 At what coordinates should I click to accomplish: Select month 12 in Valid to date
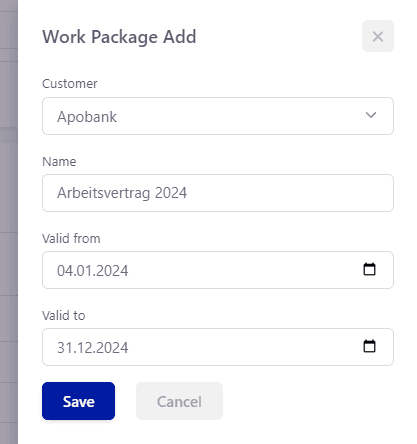[x=80, y=348]
